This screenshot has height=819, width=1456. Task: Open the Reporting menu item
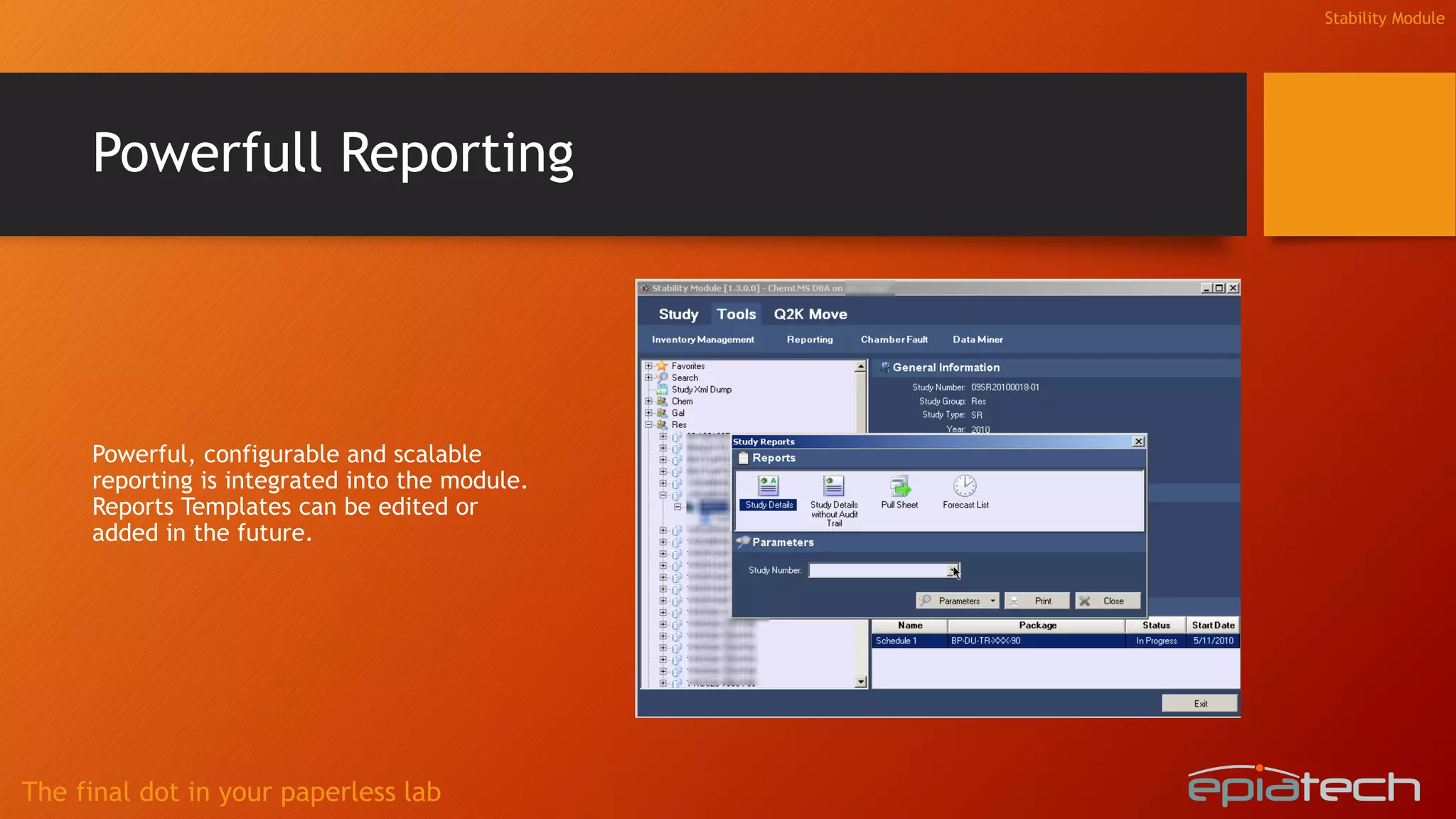[x=809, y=340]
